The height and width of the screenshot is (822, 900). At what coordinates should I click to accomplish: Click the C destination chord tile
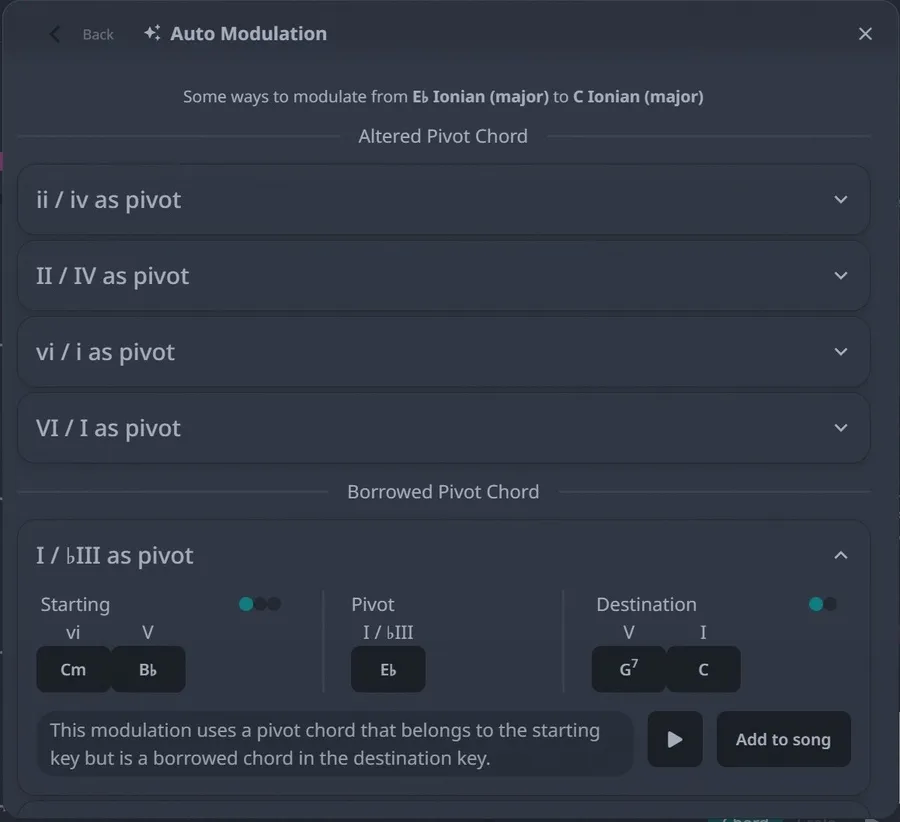tap(703, 669)
